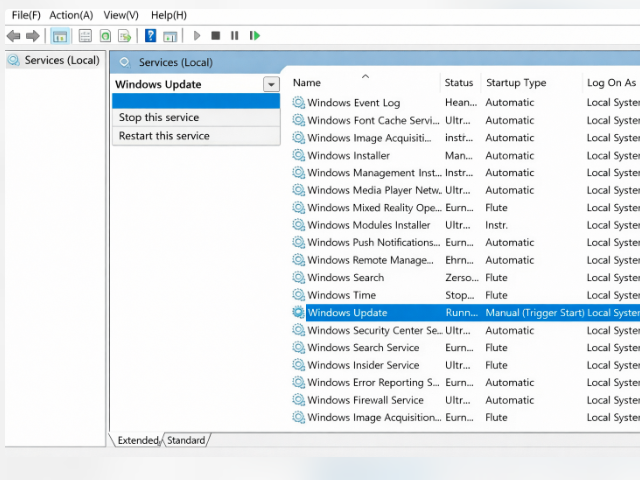This screenshot has width=640, height=480.
Task: Open the File(F) menu
Action: (26, 15)
